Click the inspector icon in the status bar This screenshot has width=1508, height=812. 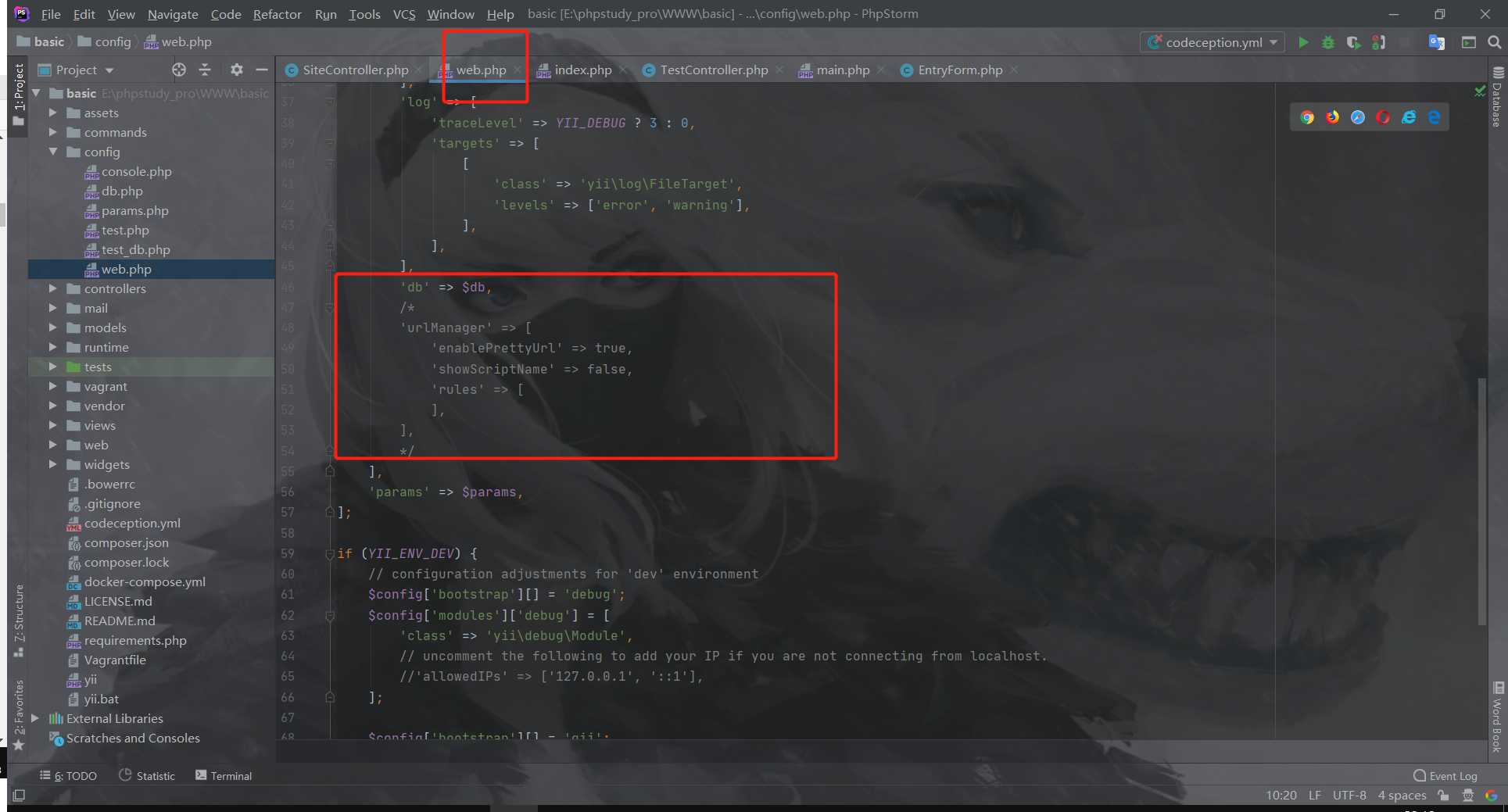coord(1467,796)
